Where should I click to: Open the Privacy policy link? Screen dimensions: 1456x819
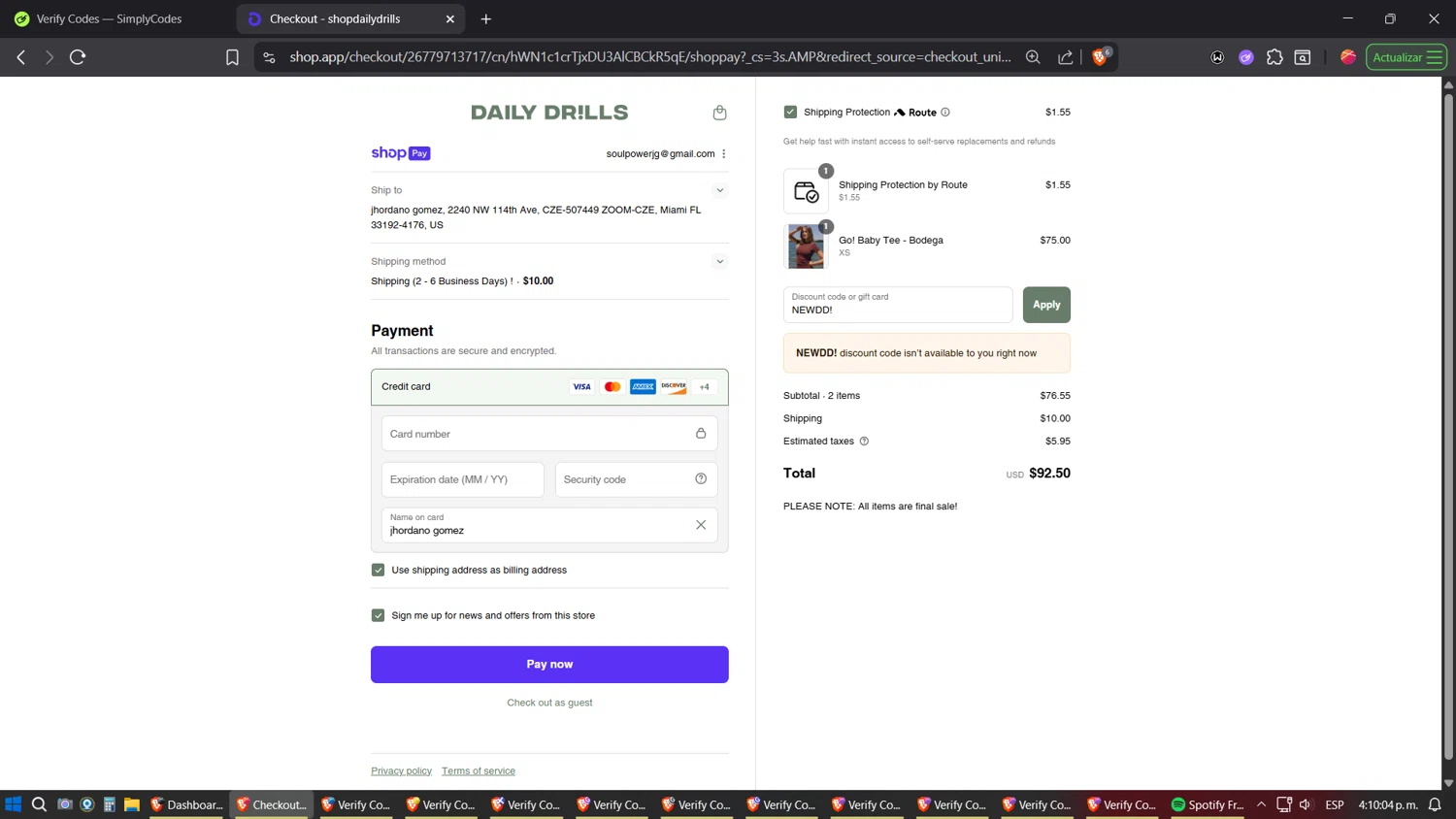pyautogui.click(x=401, y=770)
